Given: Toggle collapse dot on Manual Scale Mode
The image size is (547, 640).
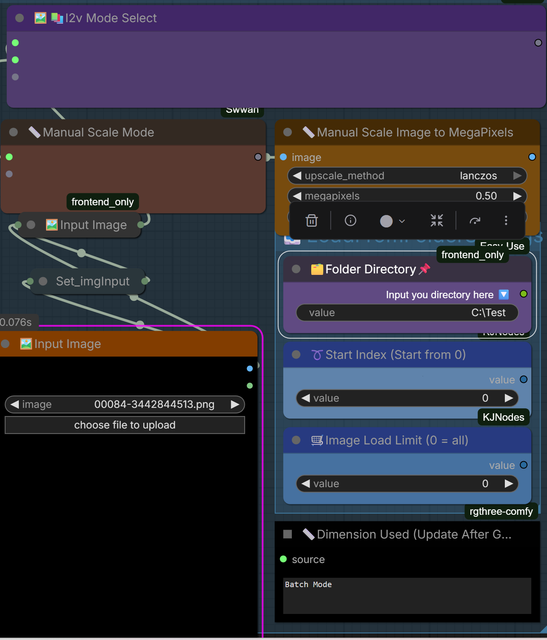Looking at the screenshot, I should point(13,132).
